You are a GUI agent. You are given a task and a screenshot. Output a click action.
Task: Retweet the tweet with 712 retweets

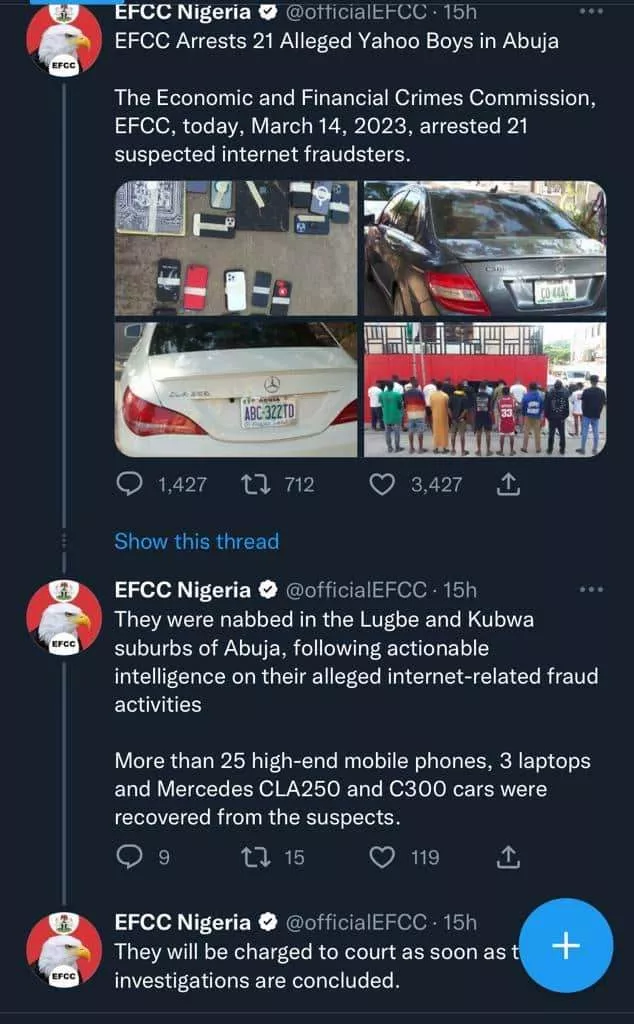point(253,484)
